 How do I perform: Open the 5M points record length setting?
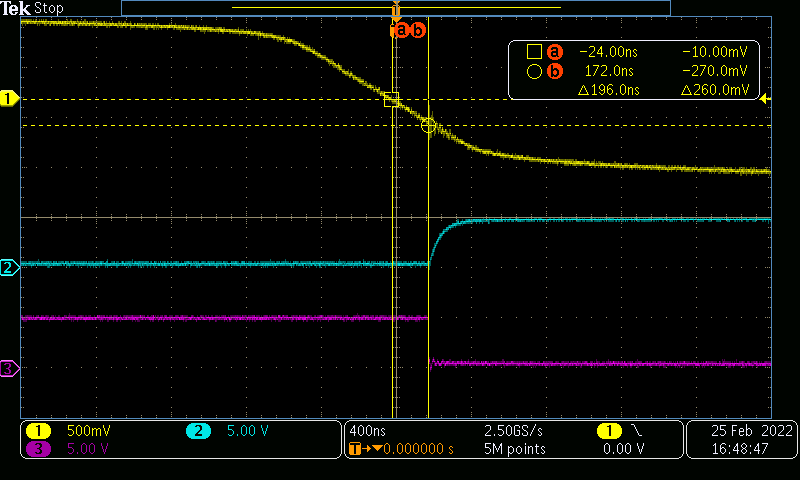pos(515,449)
